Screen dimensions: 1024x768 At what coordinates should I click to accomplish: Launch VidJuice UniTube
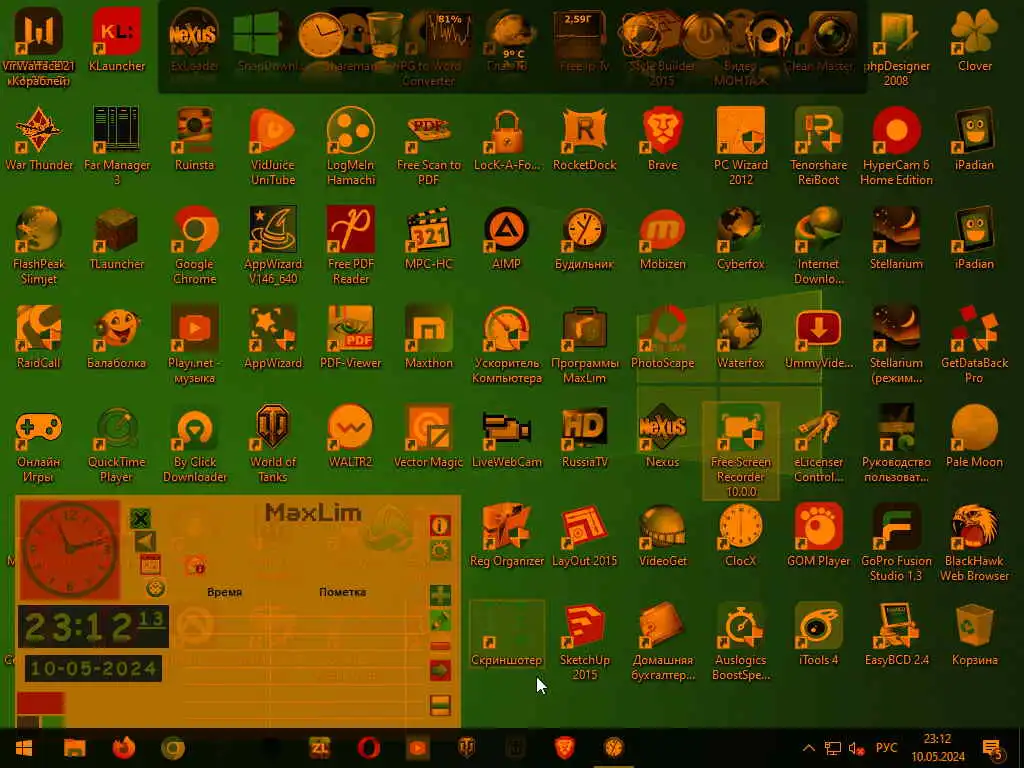pos(272,146)
